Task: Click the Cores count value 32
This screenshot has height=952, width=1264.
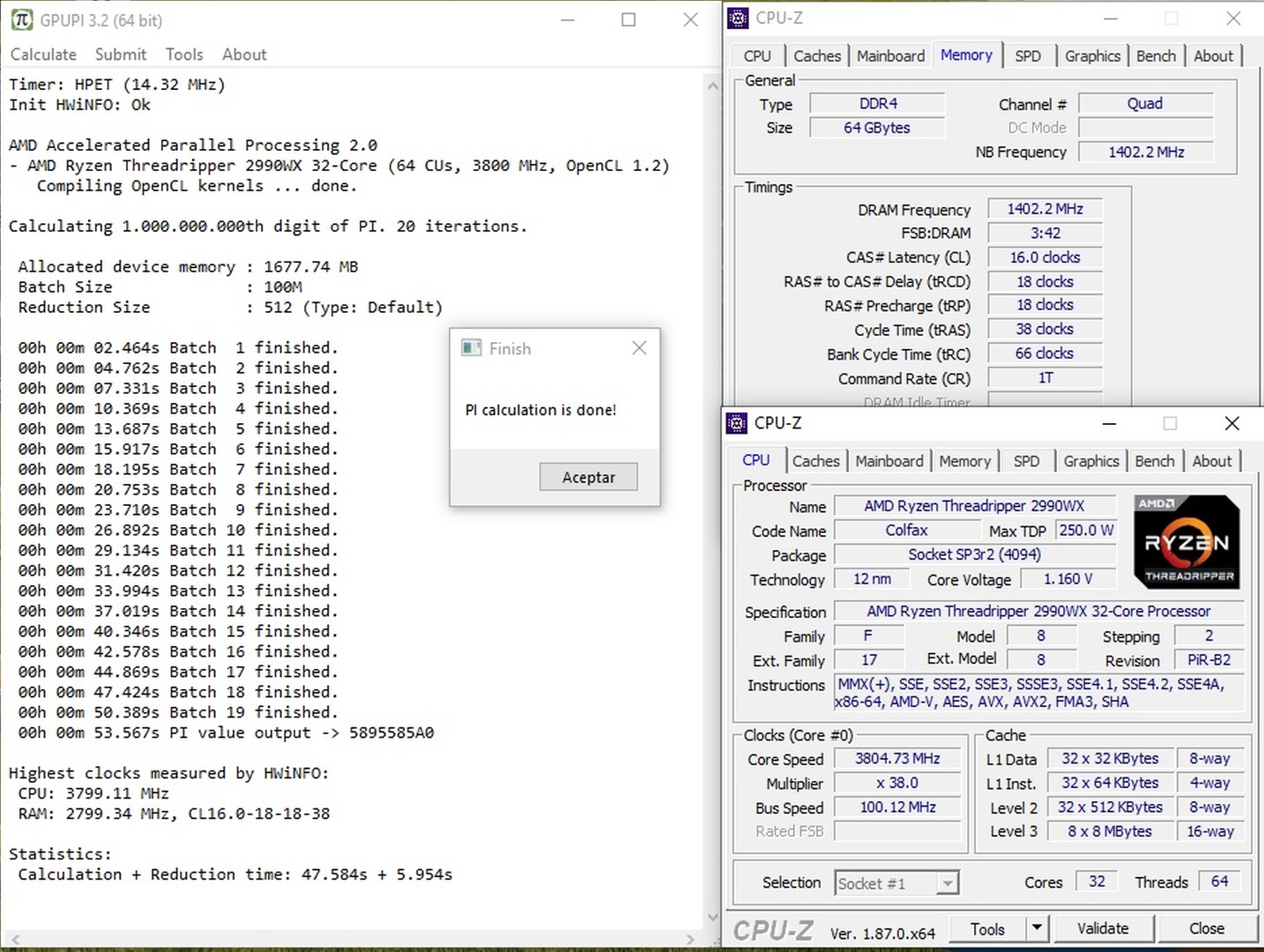Action: [1097, 881]
